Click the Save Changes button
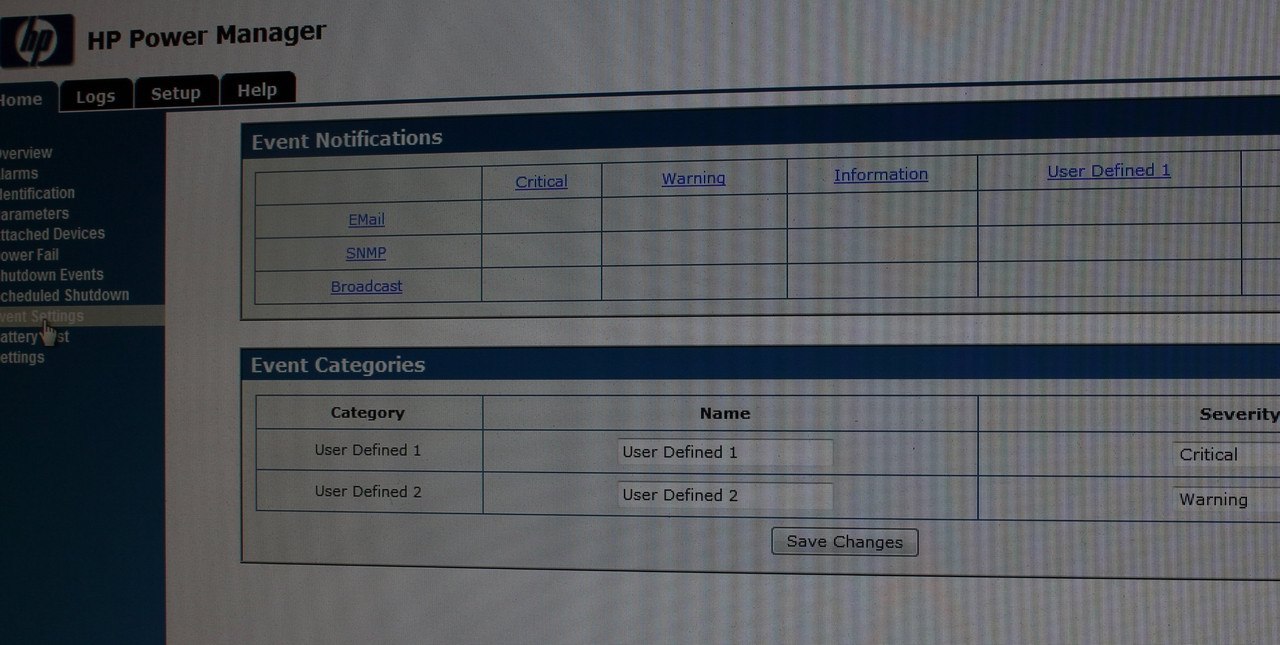 pyautogui.click(x=845, y=542)
